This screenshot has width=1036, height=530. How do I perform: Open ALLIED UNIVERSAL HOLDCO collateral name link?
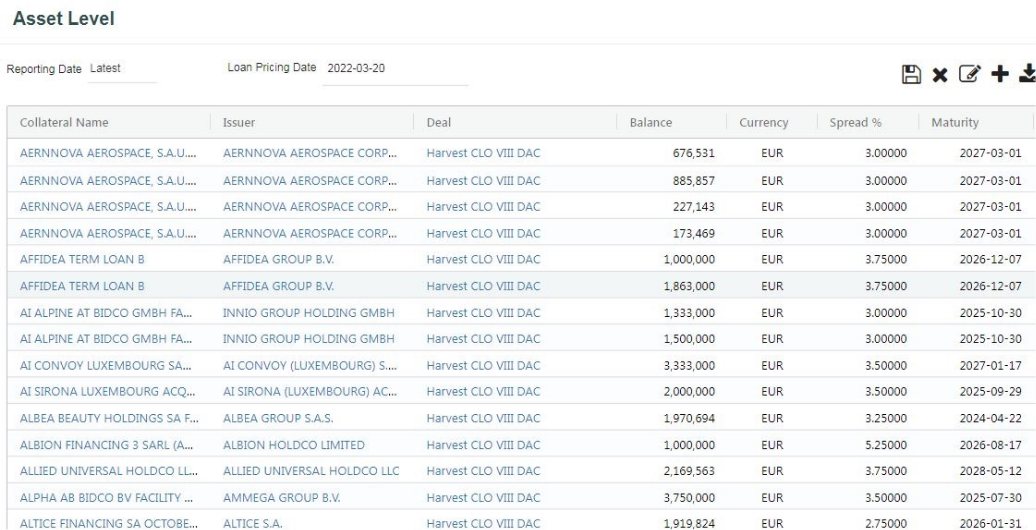[109, 471]
